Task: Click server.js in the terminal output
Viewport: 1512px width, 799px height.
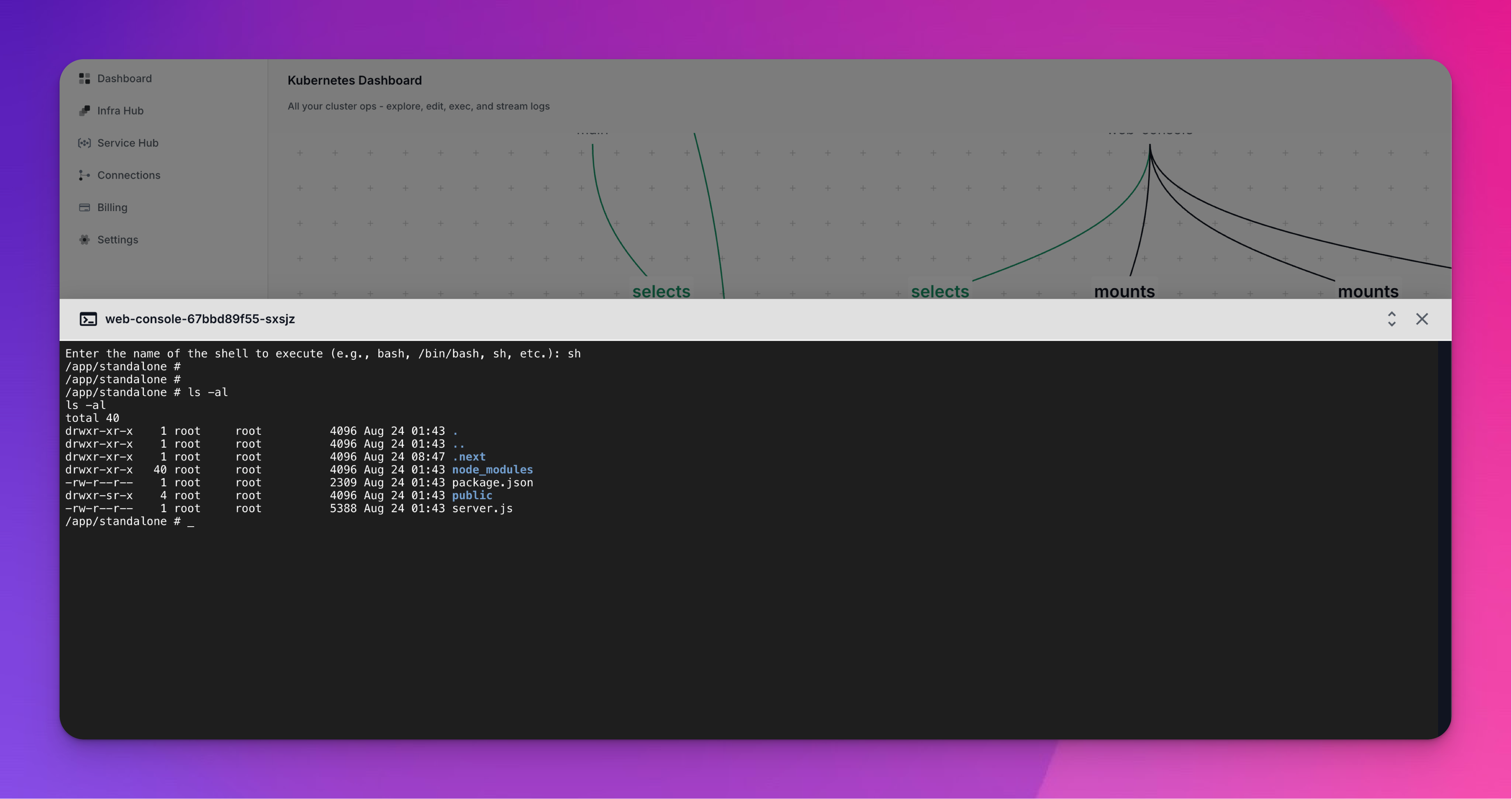Action: pos(483,509)
